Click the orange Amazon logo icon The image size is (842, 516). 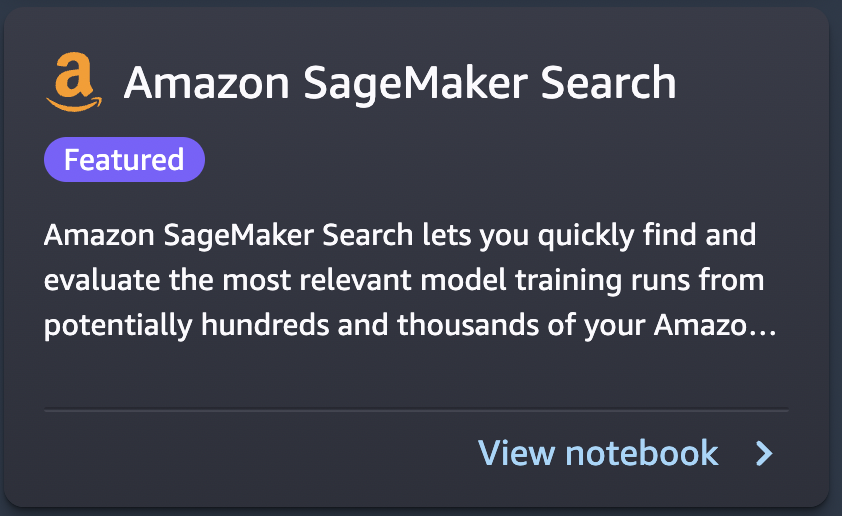[x=74, y=82]
